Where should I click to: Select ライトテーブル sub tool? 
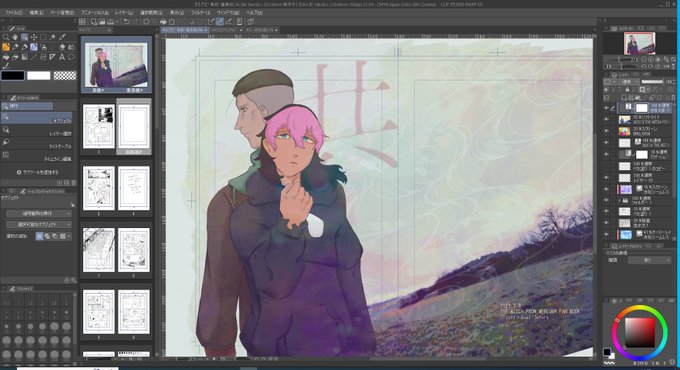(36, 143)
